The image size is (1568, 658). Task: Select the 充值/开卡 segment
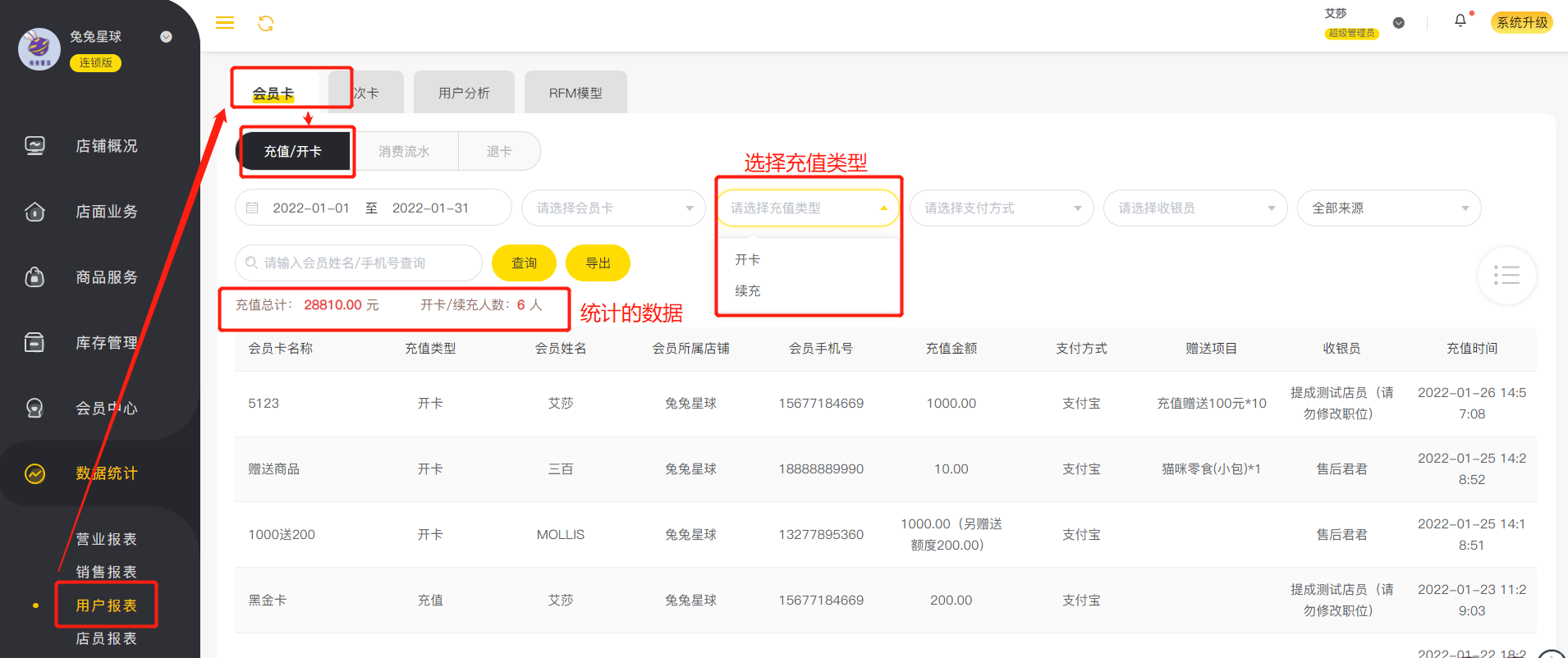point(293,152)
